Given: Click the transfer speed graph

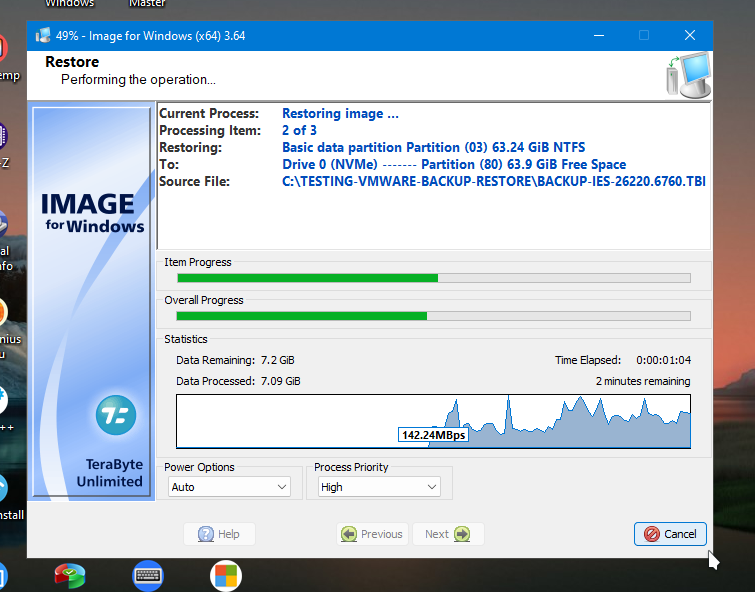Looking at the screenshot, I should [x=433, y=421].
